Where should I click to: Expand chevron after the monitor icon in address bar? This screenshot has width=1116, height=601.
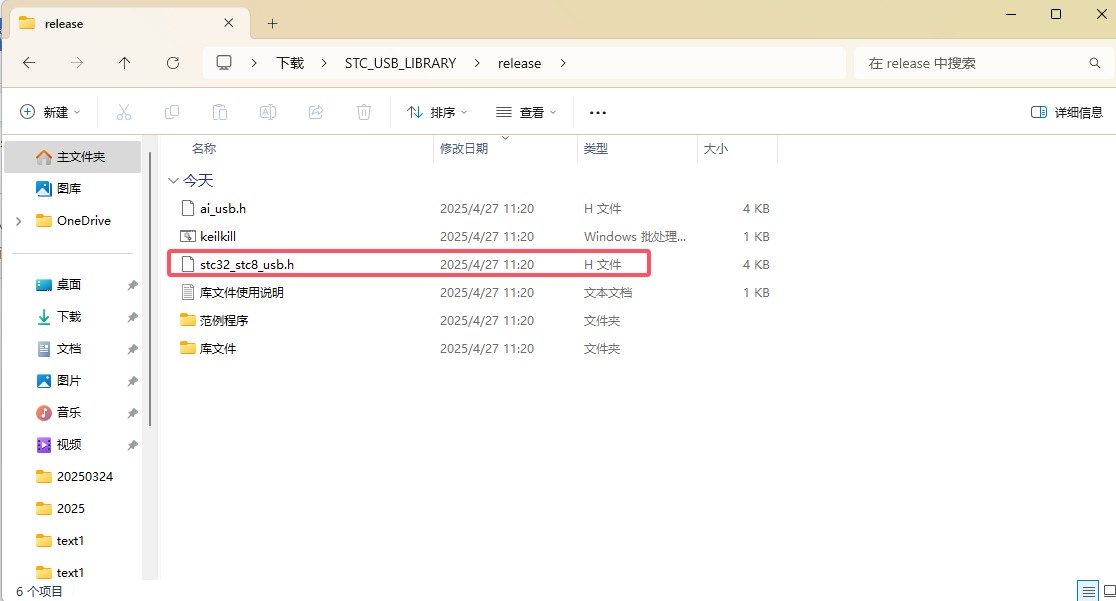(x=254, y=63)
